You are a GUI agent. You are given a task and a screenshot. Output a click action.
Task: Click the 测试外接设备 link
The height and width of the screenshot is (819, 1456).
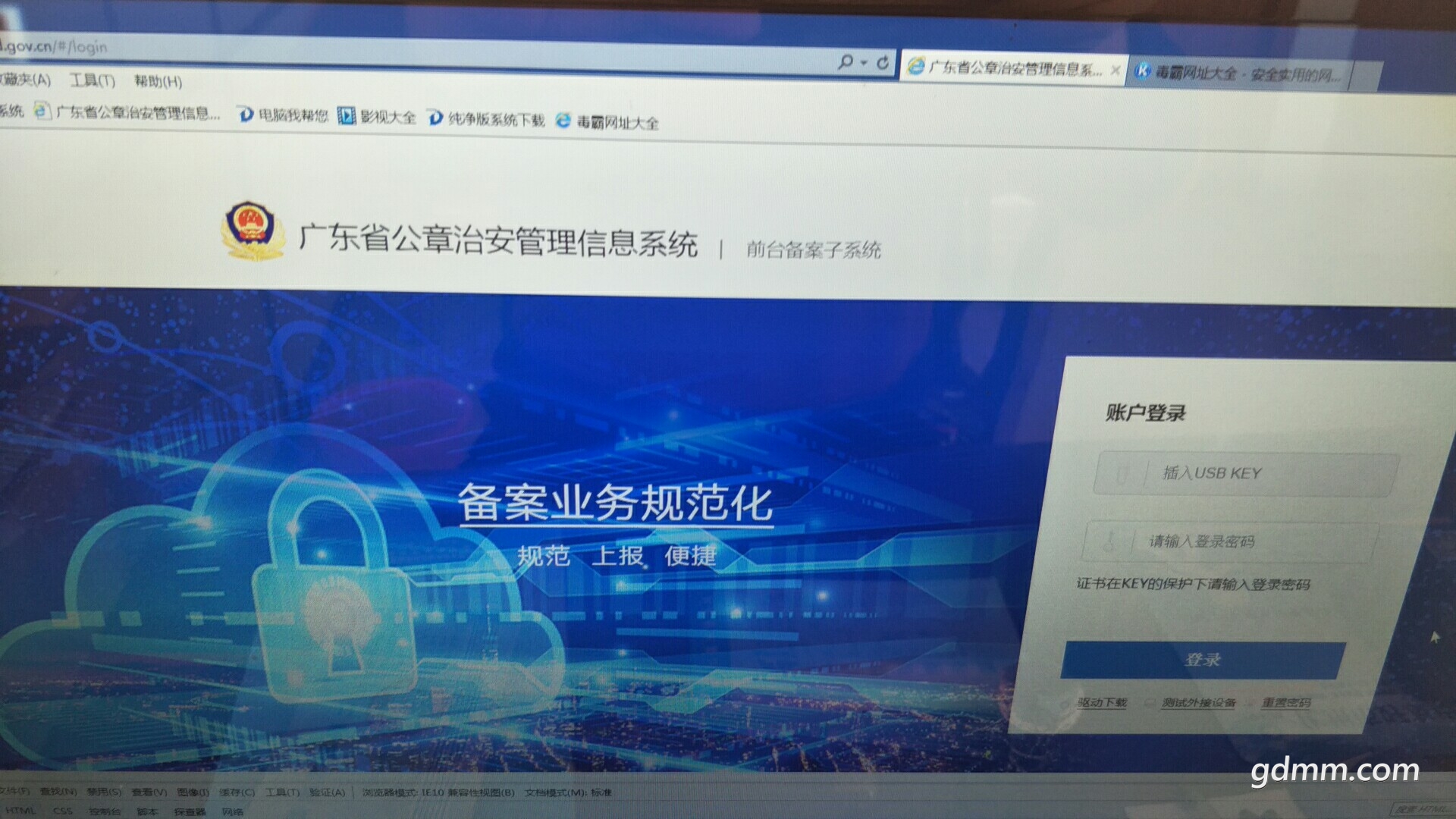click(1199, 703)
